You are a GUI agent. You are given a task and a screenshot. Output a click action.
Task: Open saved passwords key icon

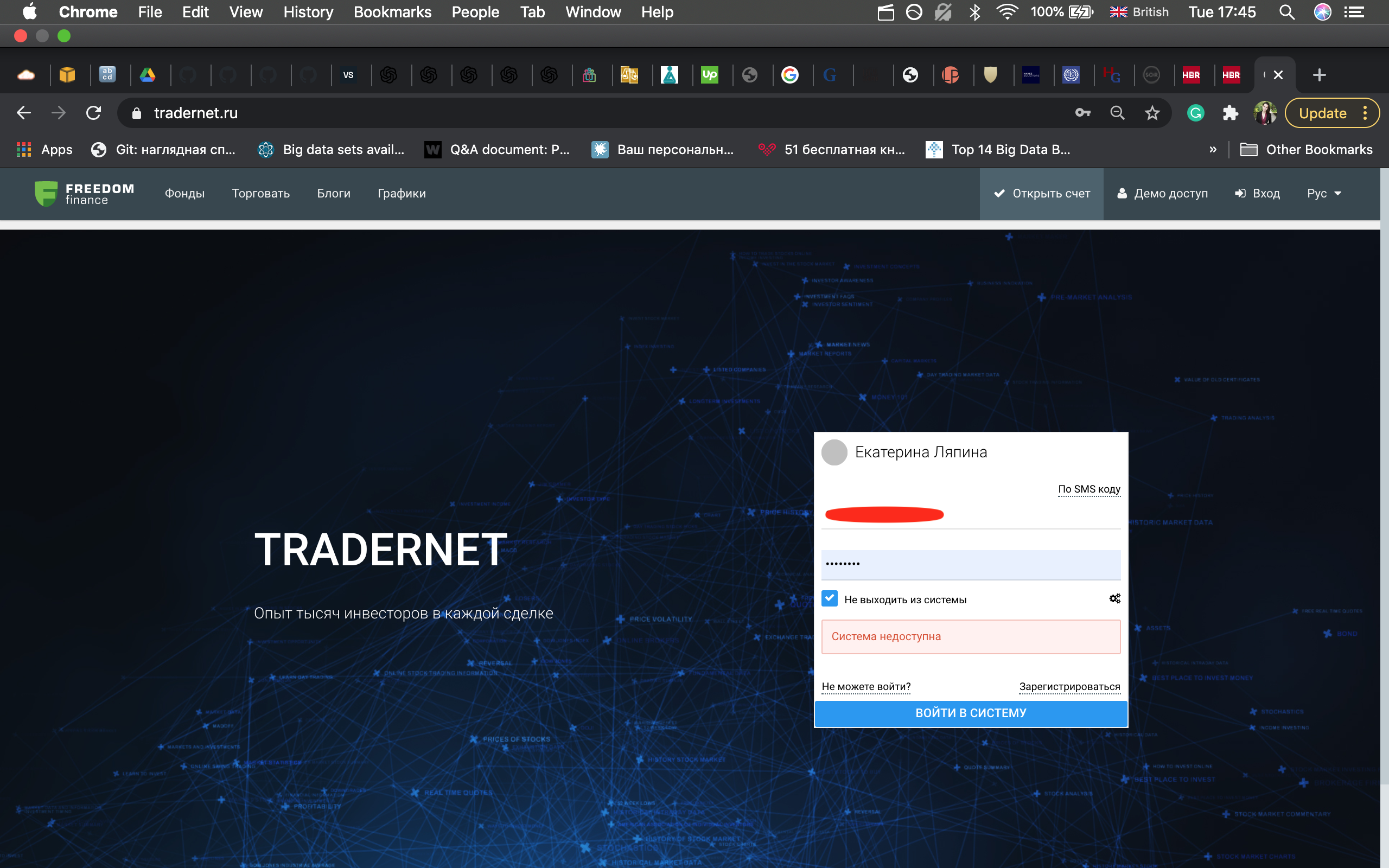1082,113
